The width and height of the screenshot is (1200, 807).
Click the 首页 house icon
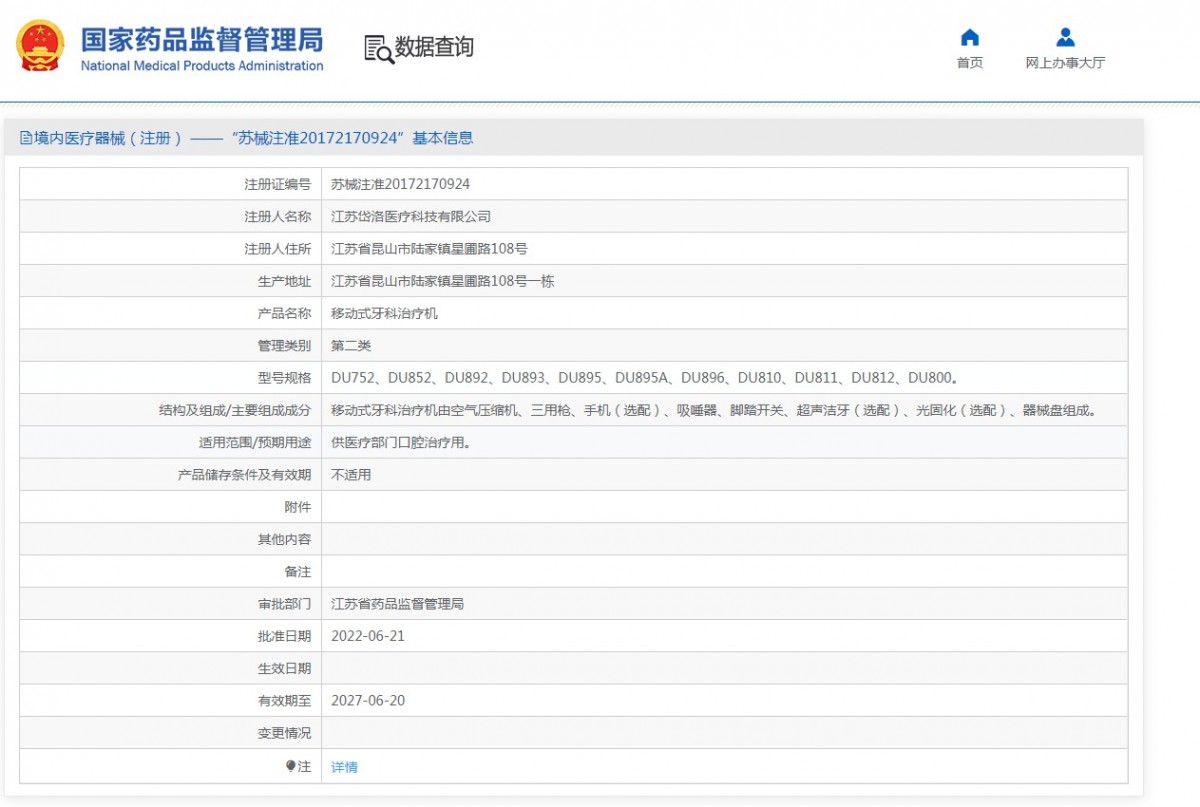tap(969, 38)
